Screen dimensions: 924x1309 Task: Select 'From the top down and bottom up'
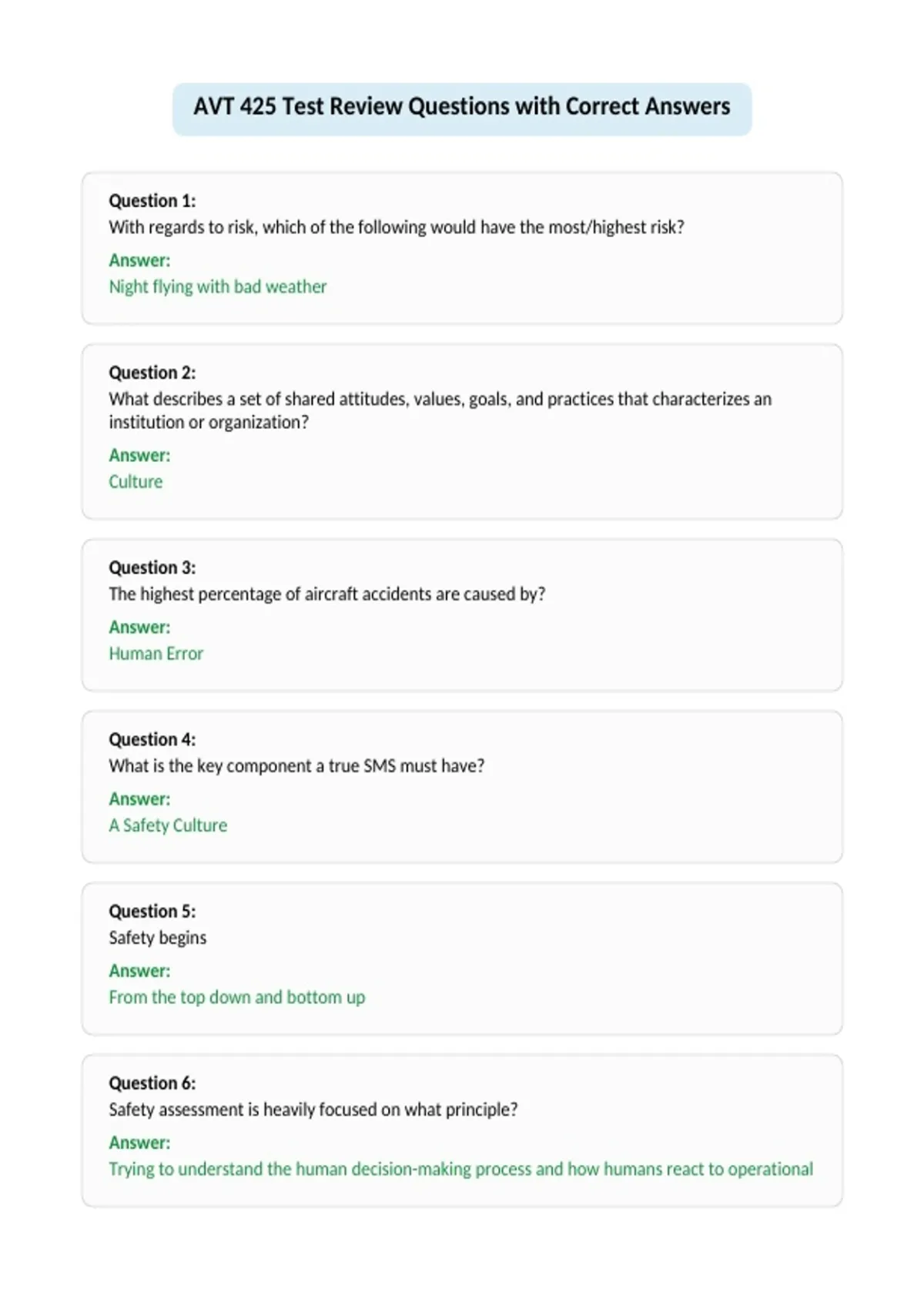(x=237, y=997)
